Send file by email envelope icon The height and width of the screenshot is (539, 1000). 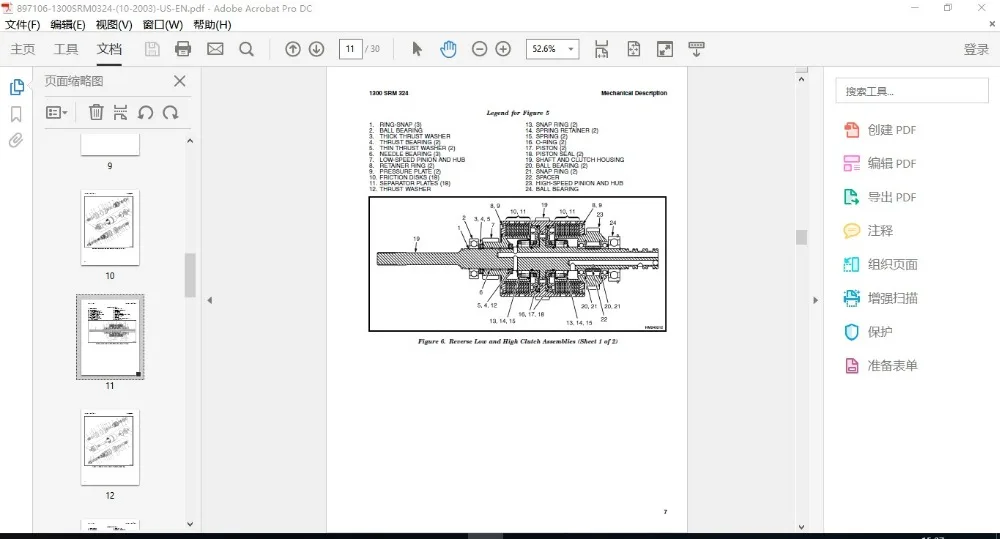pyautogui.click(x=216, y=49)
